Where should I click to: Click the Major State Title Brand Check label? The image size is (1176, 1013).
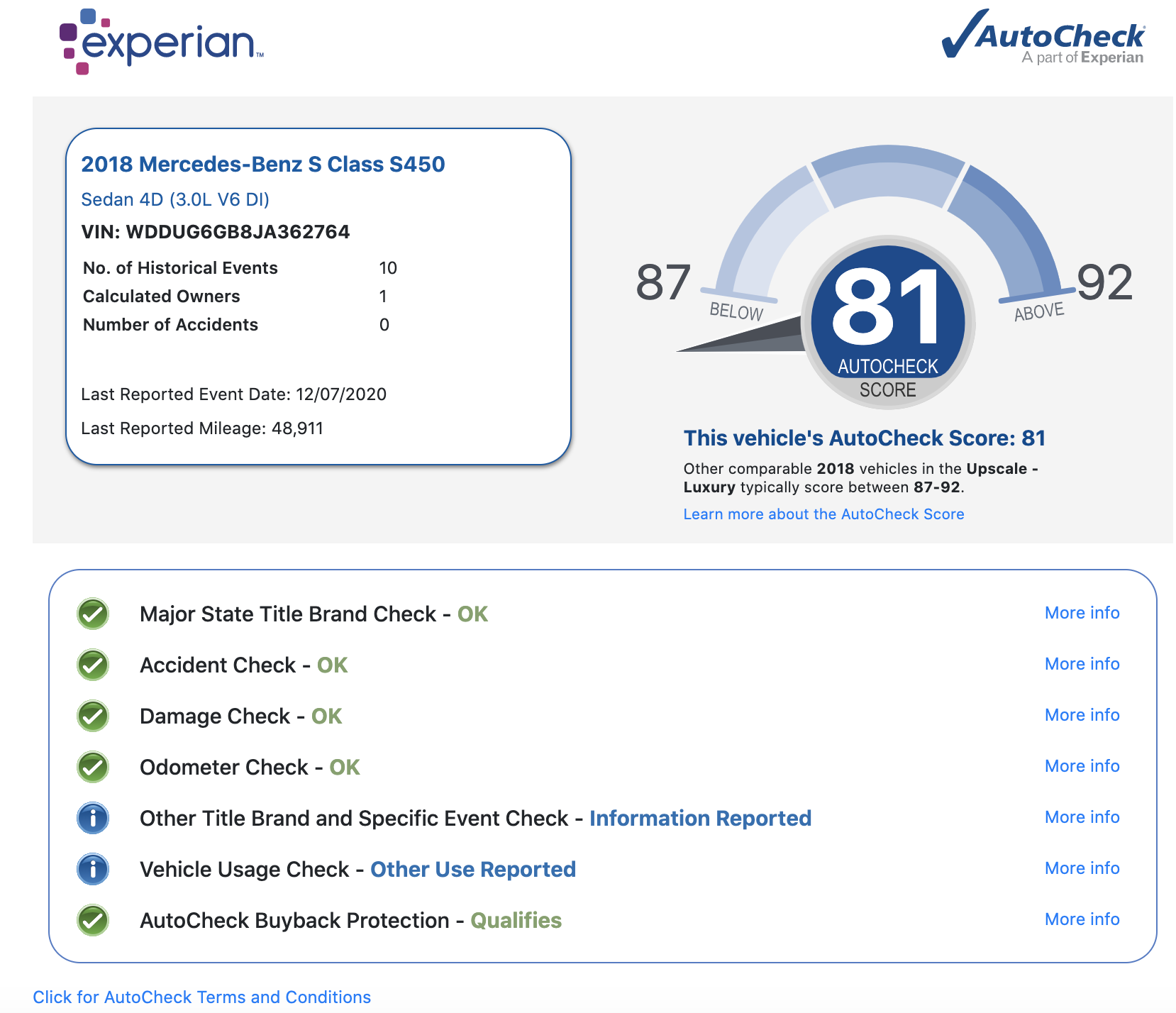click(288, 614)
